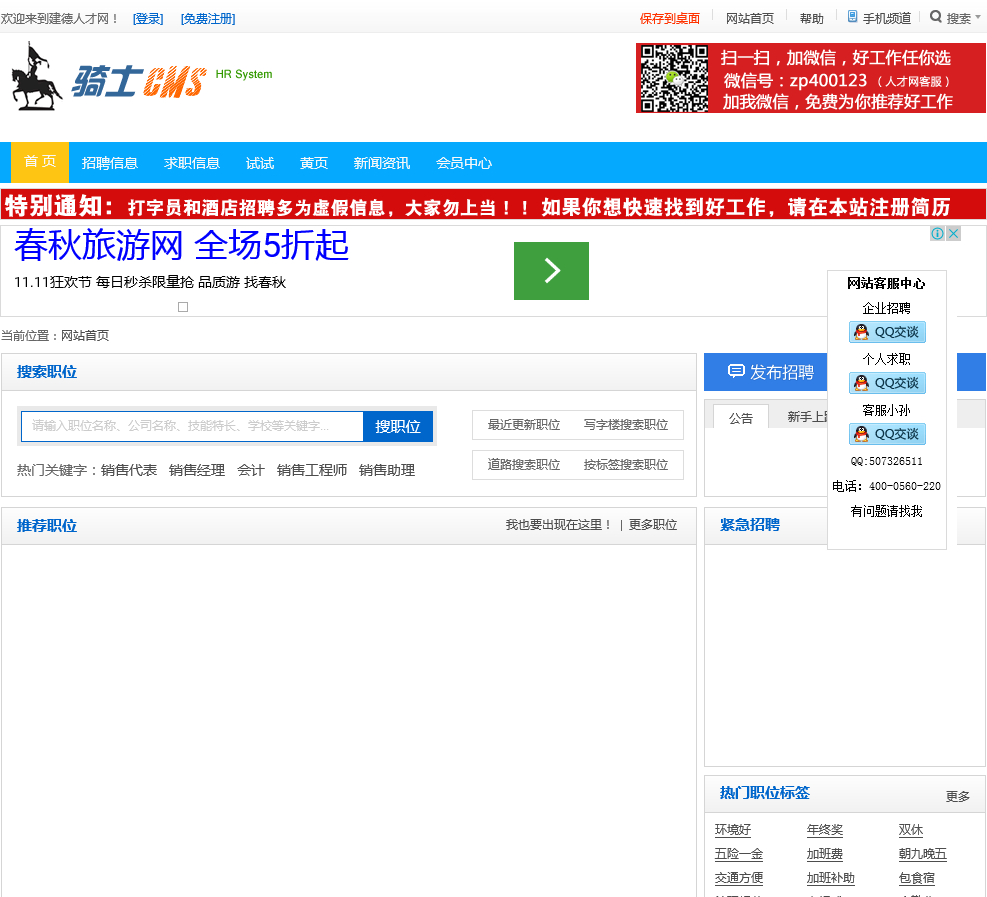Screen dimensions: 987x897
Task: Open the 春秋旅游网 全场5折起 ad headline
Action: coord(181,245)
